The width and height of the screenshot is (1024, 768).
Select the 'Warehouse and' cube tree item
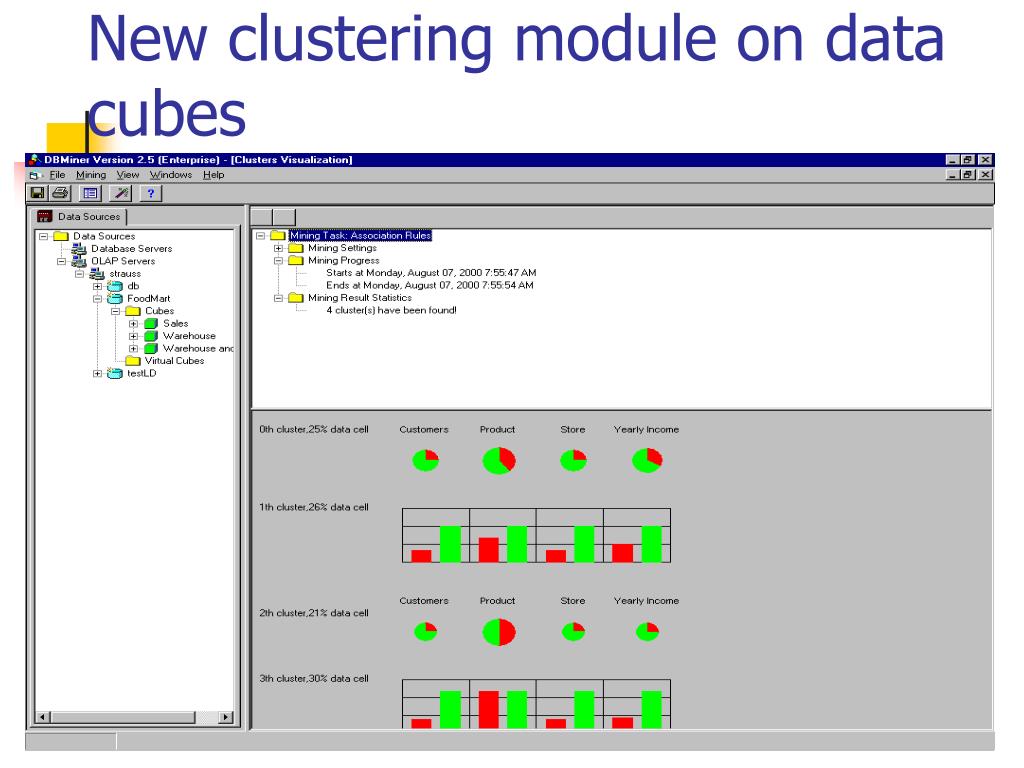(x=198, y=349)
